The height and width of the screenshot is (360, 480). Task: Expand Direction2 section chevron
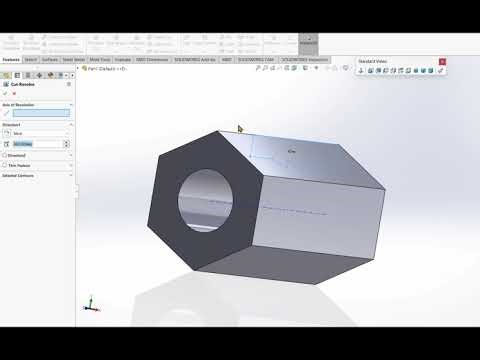point(71,155)
